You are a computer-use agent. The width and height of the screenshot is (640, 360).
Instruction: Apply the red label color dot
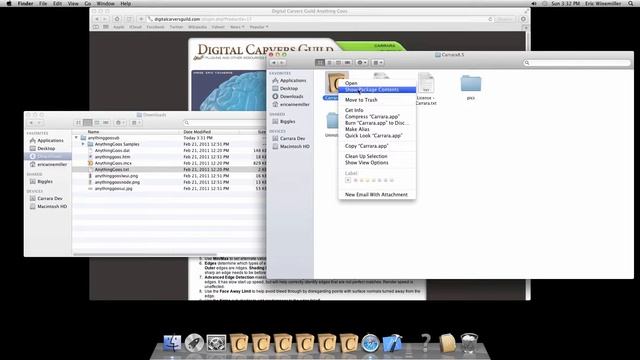tap(355, 180)
